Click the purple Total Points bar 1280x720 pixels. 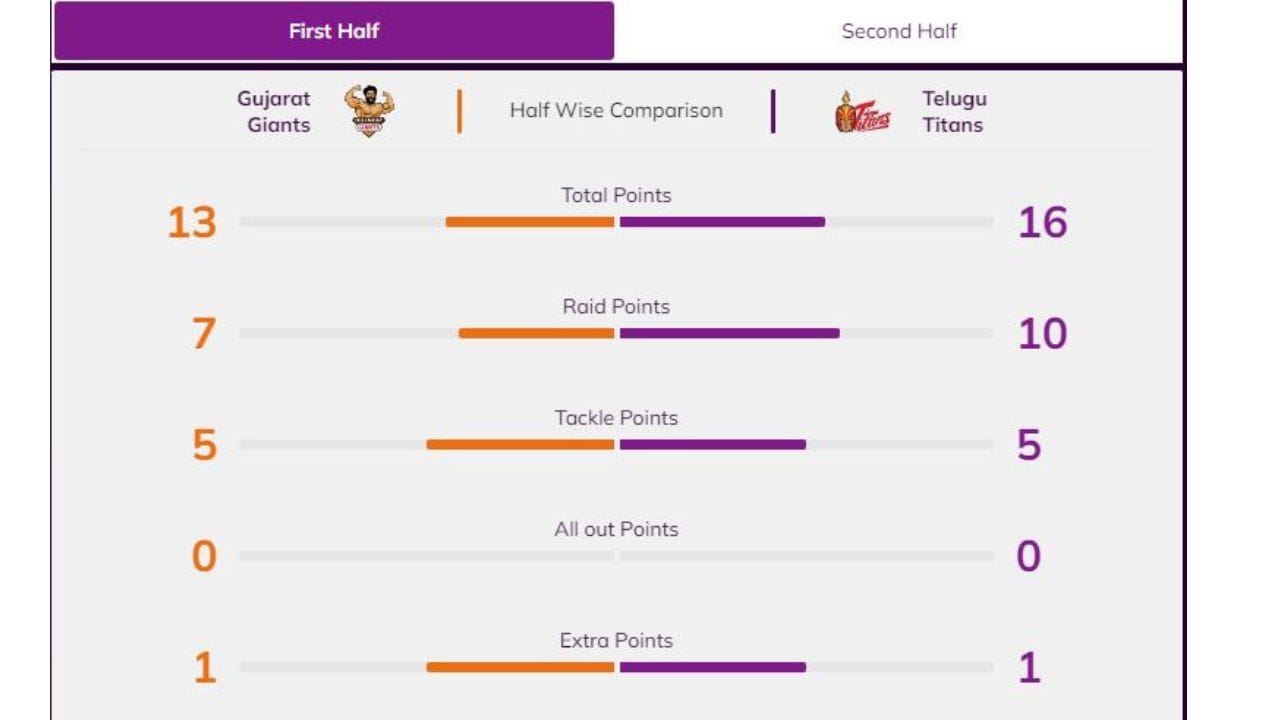point(722,222)
